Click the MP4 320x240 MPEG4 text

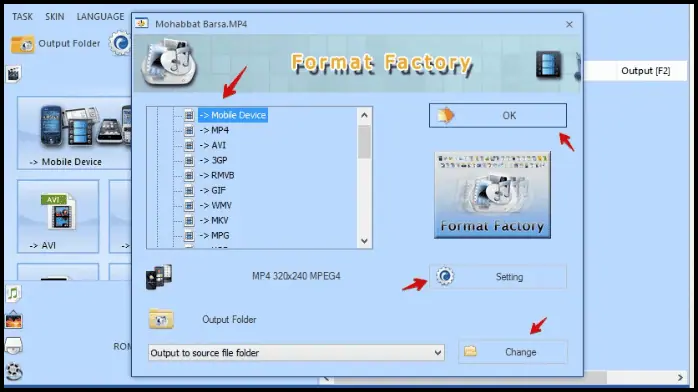click(296, 276)
